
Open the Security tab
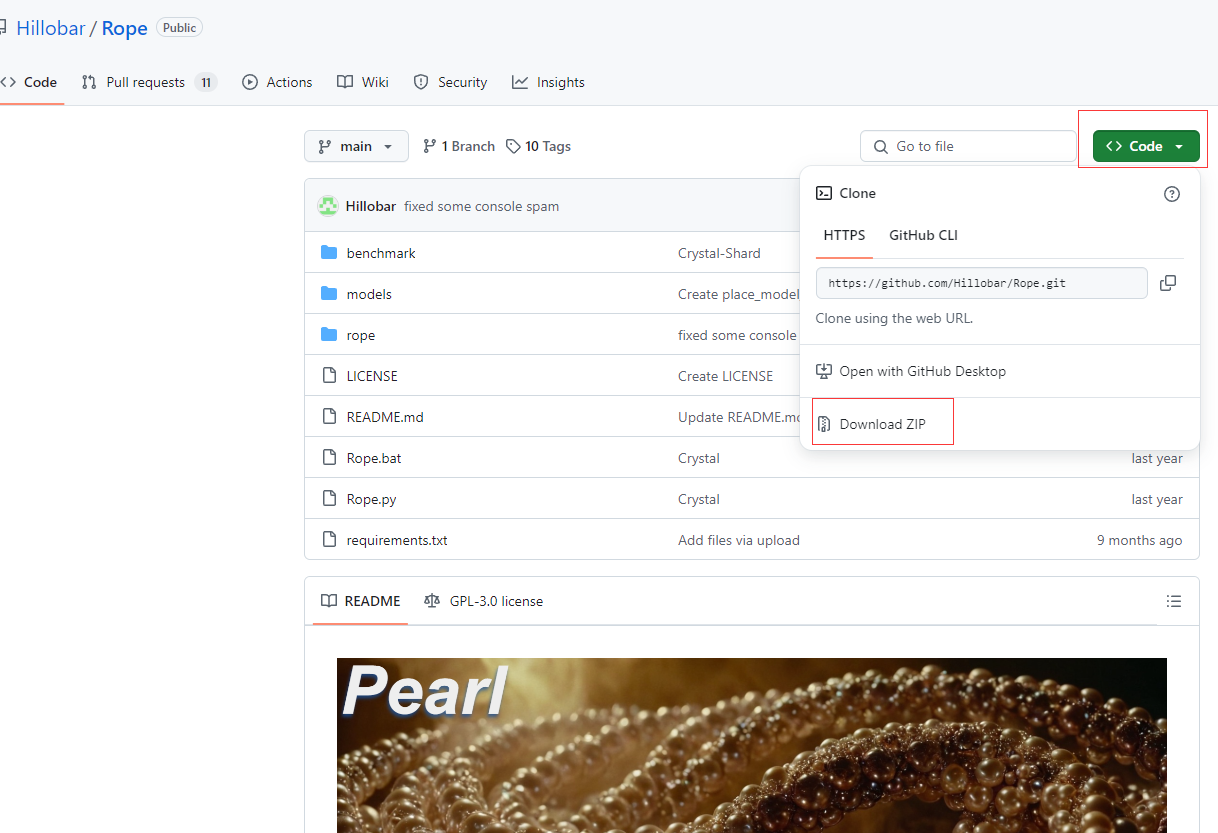coord(450,82)
